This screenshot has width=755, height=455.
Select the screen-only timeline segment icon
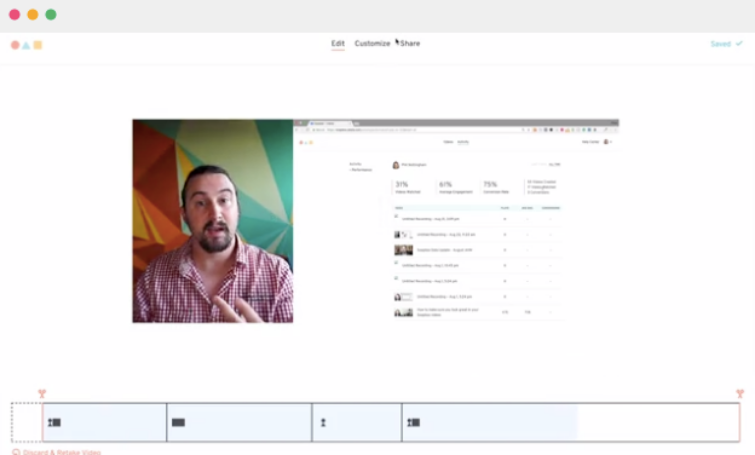click(178, 422)
